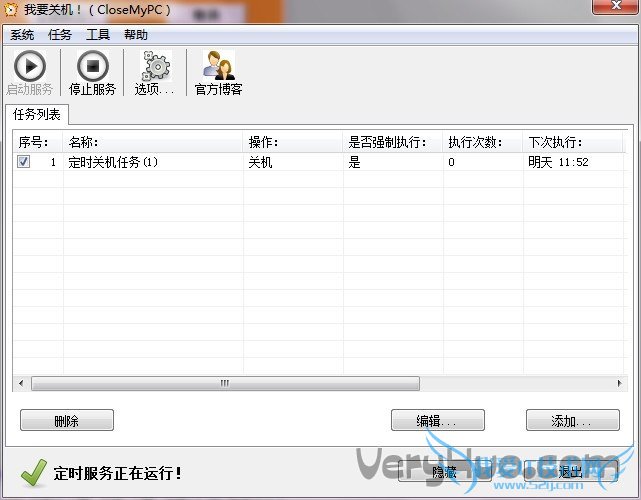This screenshot has height=500, width=641.
Task: Click the scrollbar left arrow
Action: (x=21, y=383)
